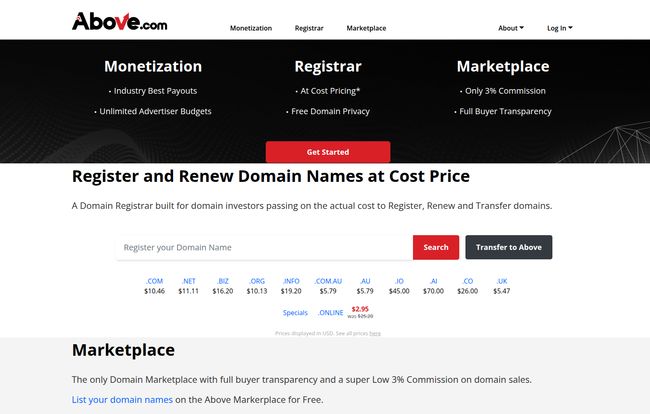The height and width of the screenshot is (414, 650).
Task: Click the Registrar heading in the banner
Action: 328,66
